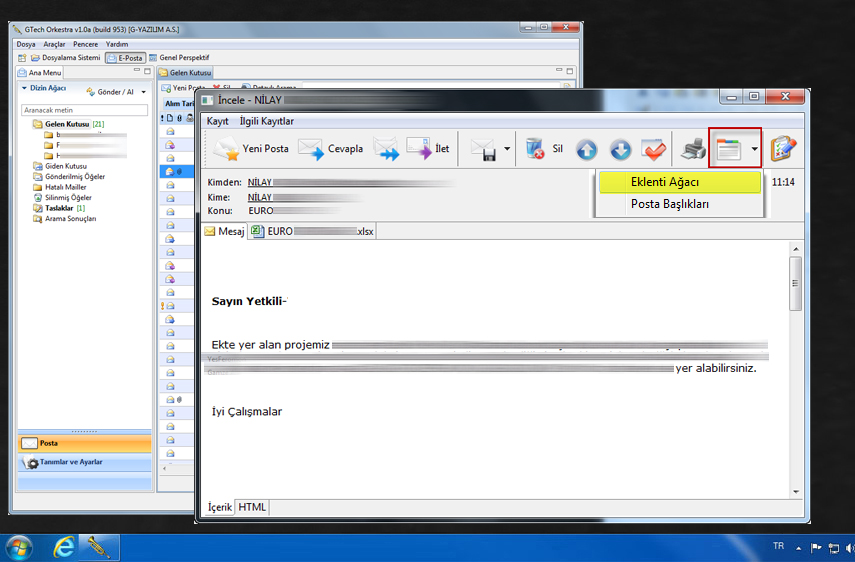Open Tanımlar ve Ayarlar section
855x562 pixels.
click(85, 462)
